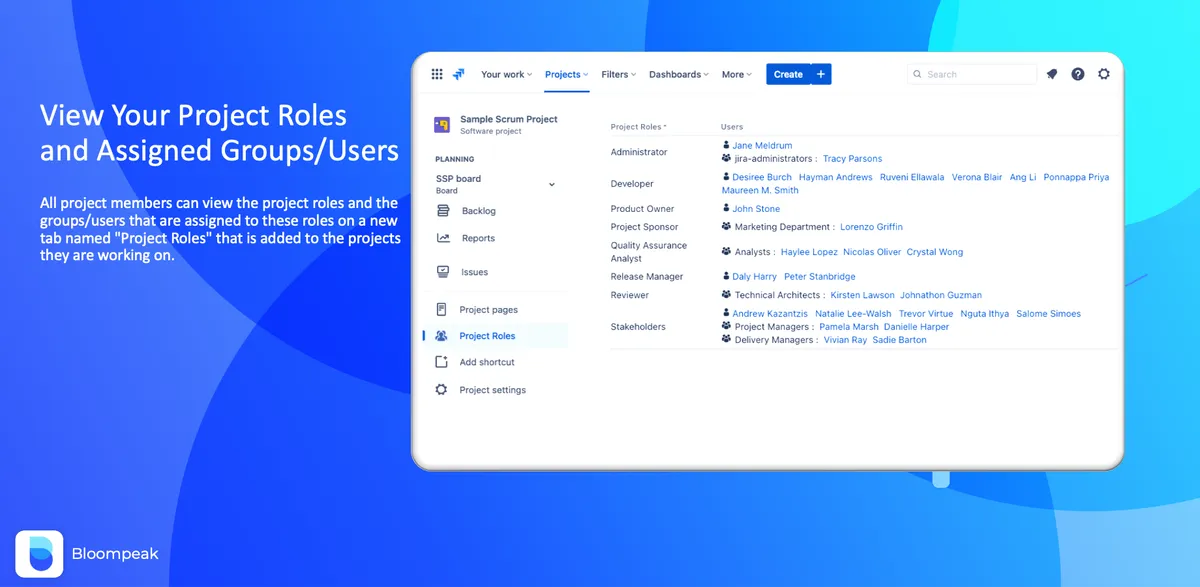This screenshot has width=1200, height=587.
Task: Click in the Search field
Action: tap(972, 74)
